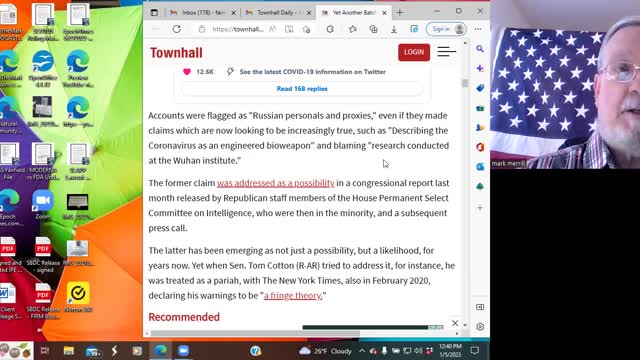The height and width of the screenshot is (360, 640).
Task: Open the notification center
Action: click(x=475, y=351)
